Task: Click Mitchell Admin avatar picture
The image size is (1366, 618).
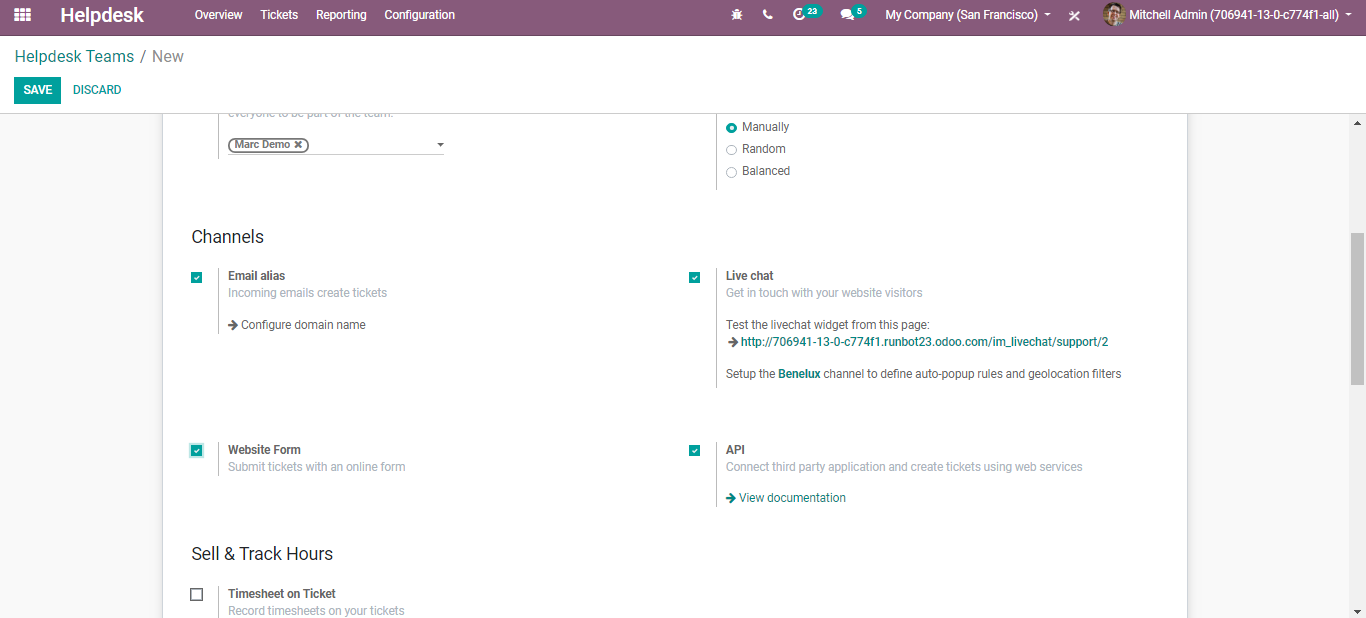Action: [1113, 15]
